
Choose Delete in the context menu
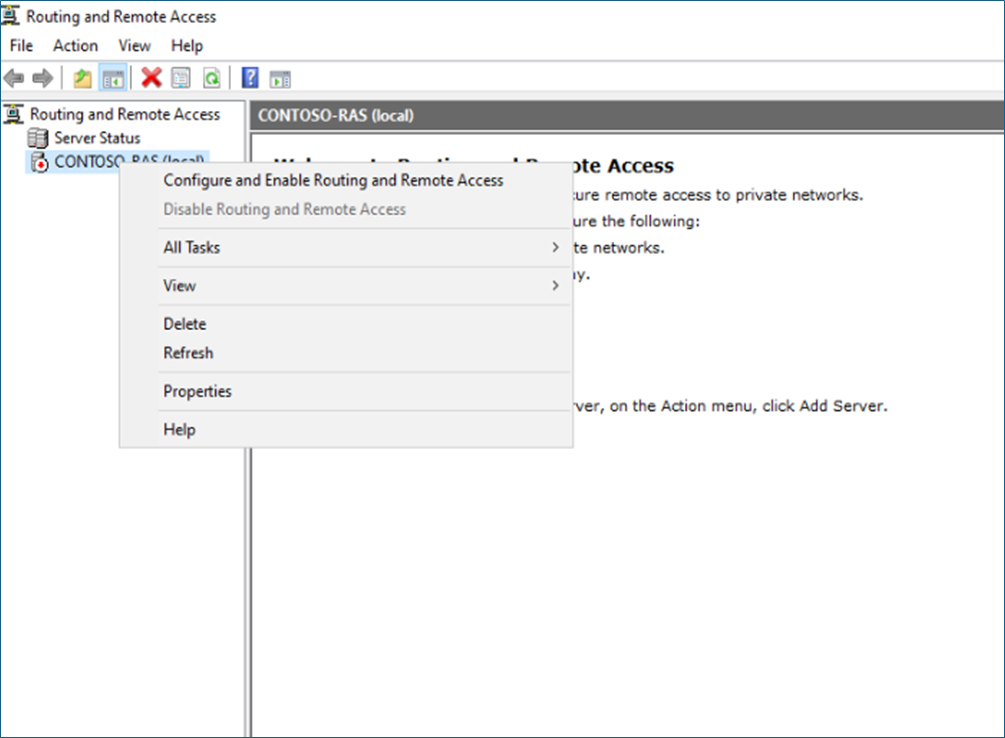pyautogui.click(x=184, y=324)
